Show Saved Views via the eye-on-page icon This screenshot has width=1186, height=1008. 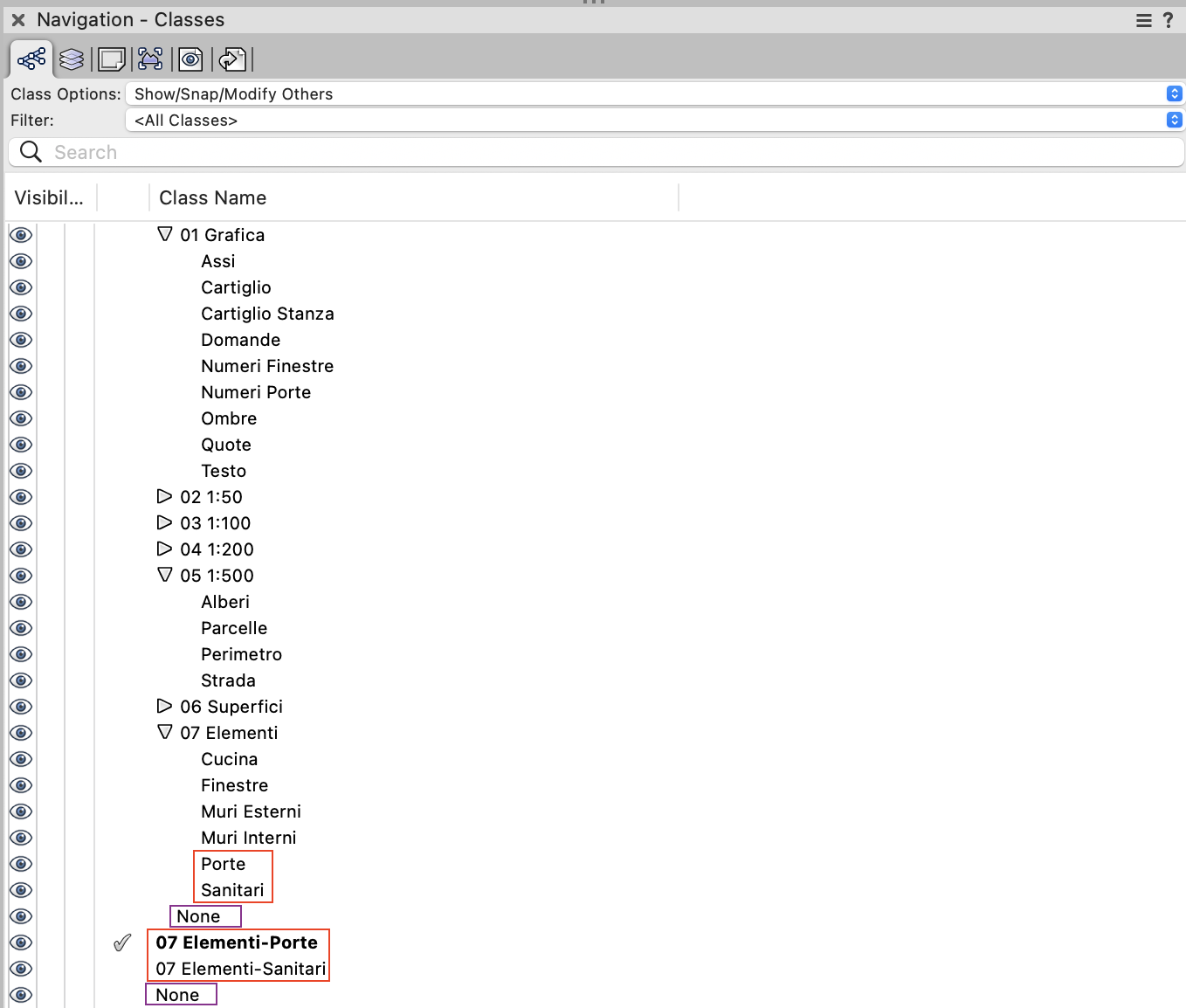click(x=190, y=59)
